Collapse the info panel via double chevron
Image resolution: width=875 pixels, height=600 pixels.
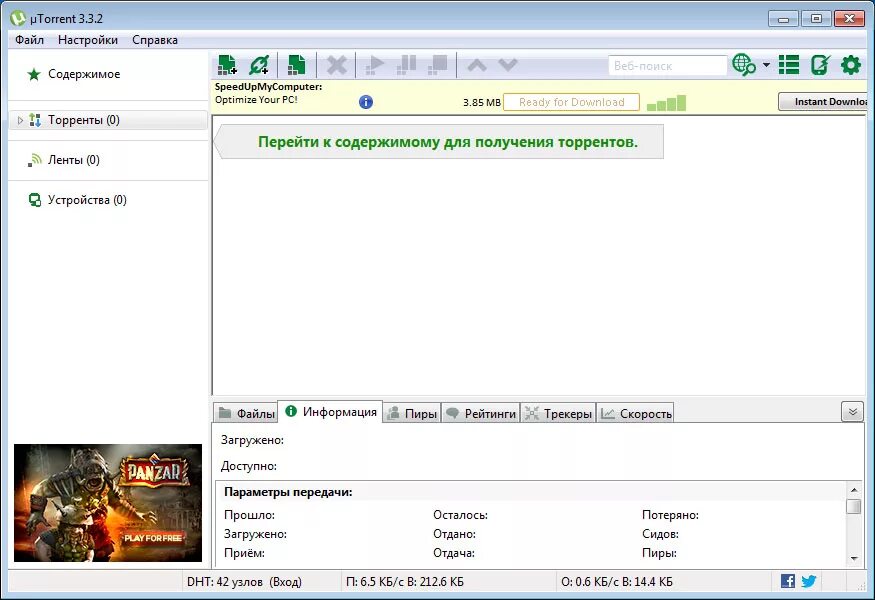tap(852, 411)
